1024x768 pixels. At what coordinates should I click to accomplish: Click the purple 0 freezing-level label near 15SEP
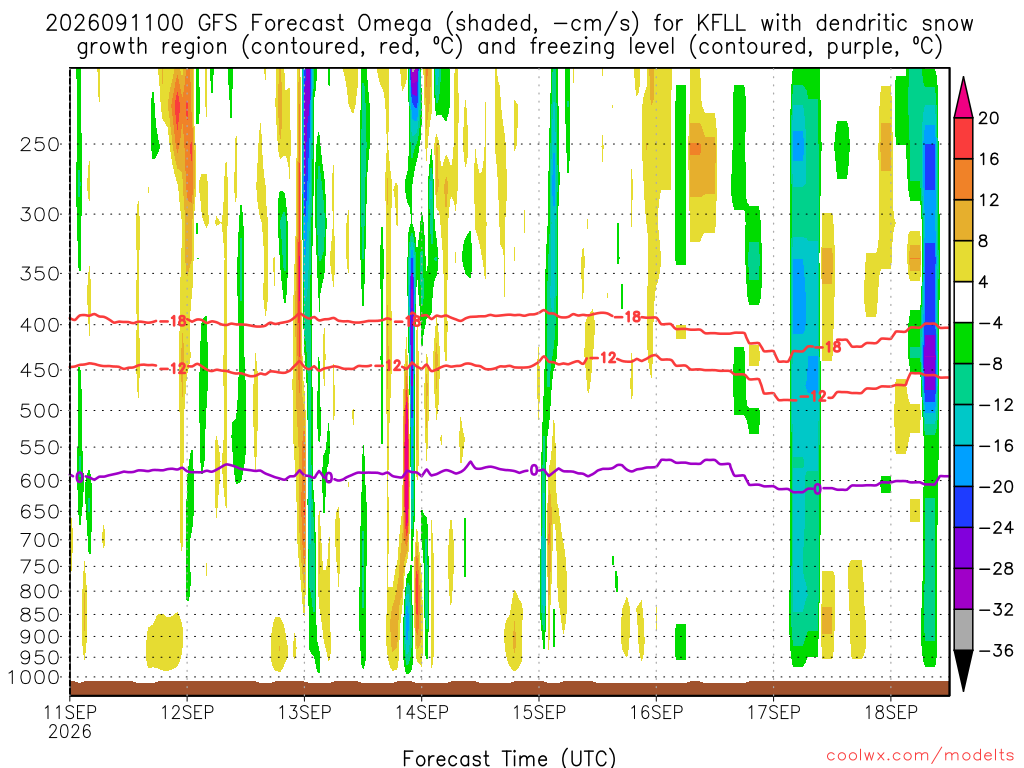tap(534, 470)
